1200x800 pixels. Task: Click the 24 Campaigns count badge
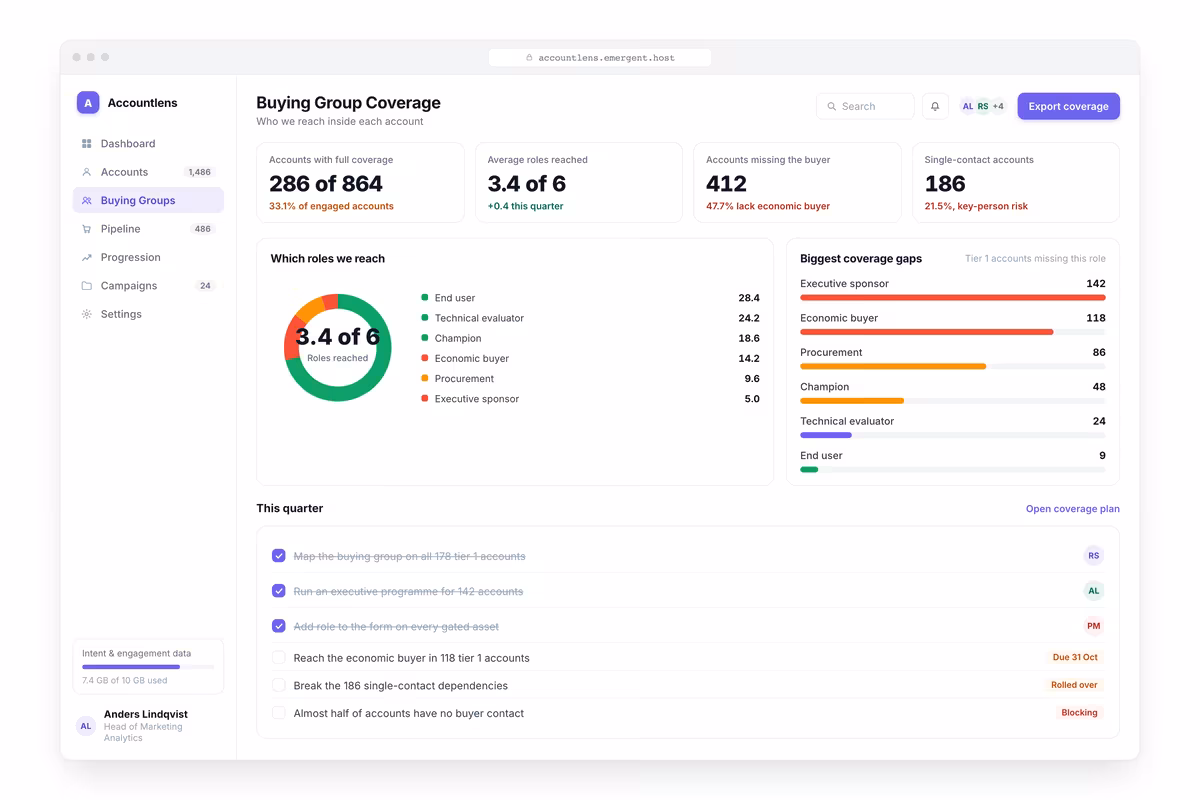tap(205, 286)
